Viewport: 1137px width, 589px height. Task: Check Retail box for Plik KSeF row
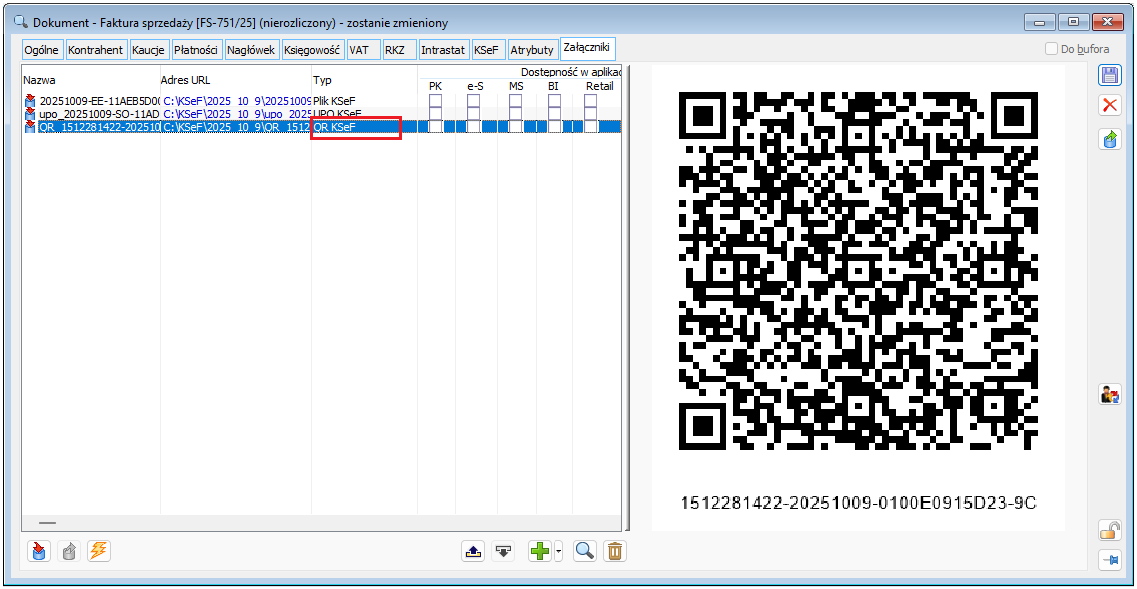pyautogui.click(x=590, y=101)
